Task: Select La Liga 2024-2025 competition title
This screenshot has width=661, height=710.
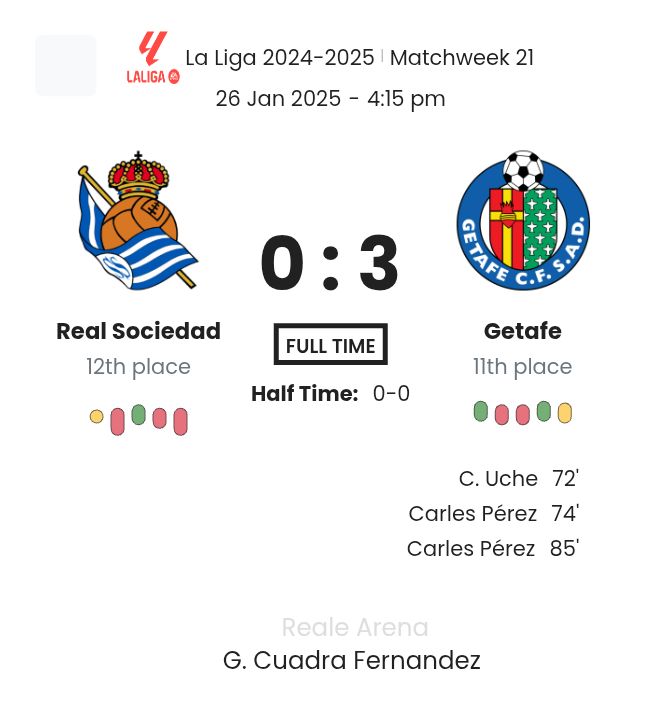Action: click(x=280, y=58)
